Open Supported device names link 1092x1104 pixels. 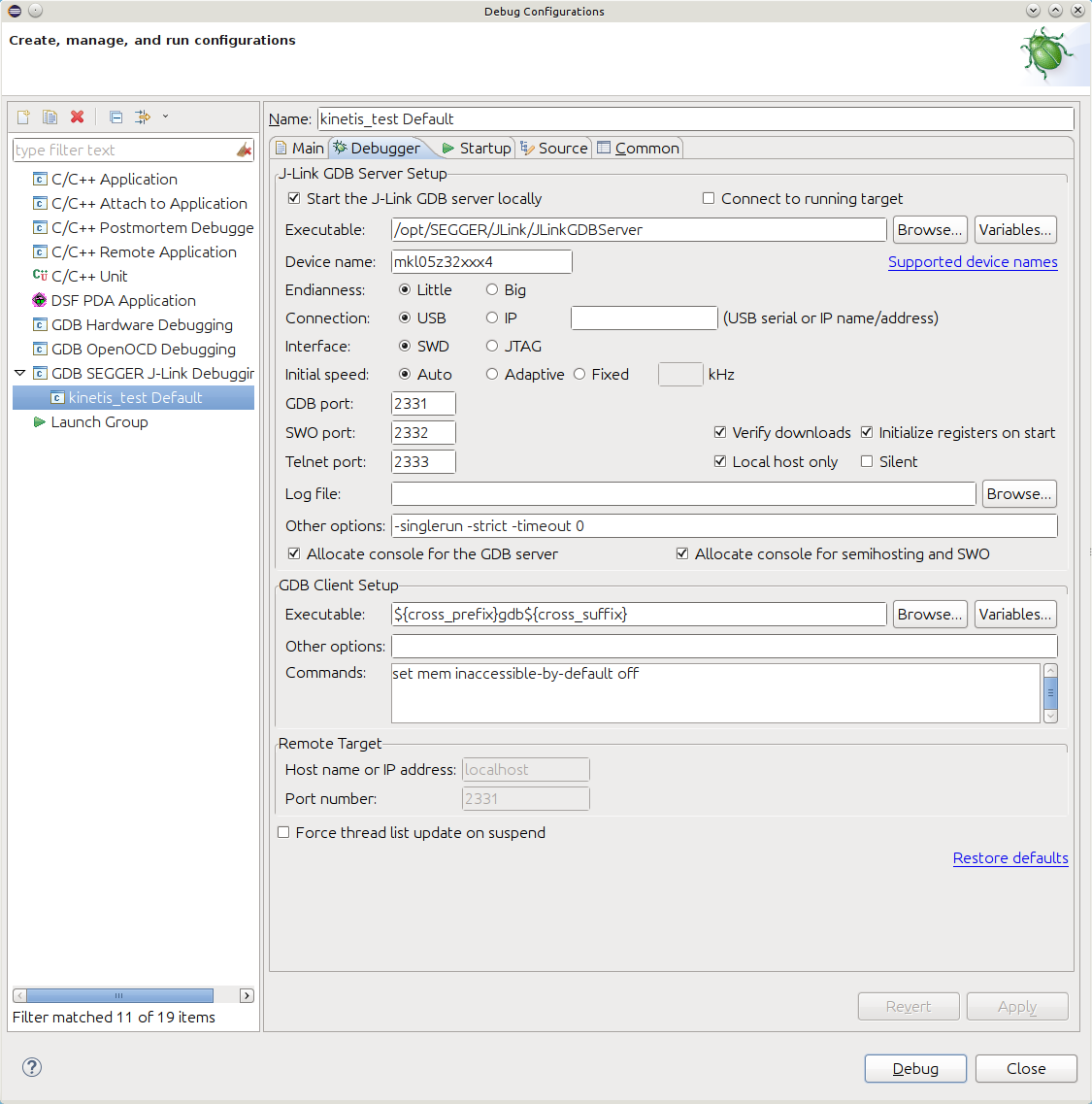(973, 262)
